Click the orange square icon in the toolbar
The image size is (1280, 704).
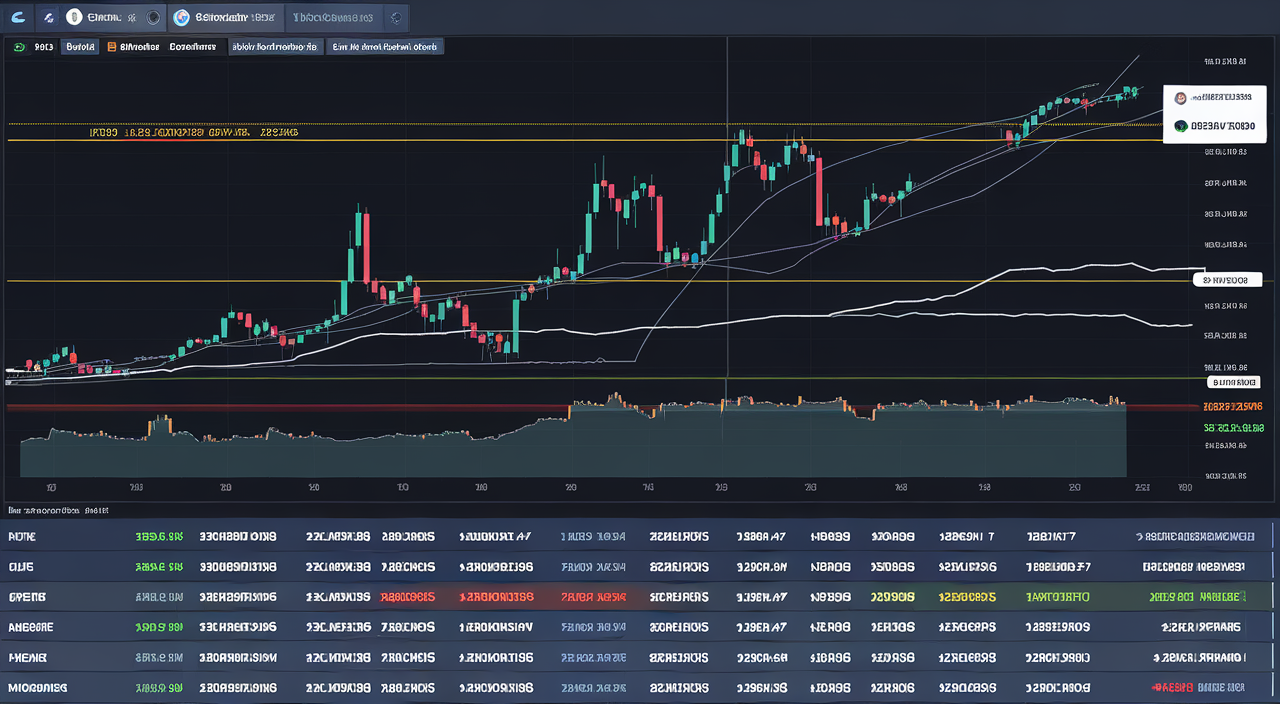click(111, 46)
